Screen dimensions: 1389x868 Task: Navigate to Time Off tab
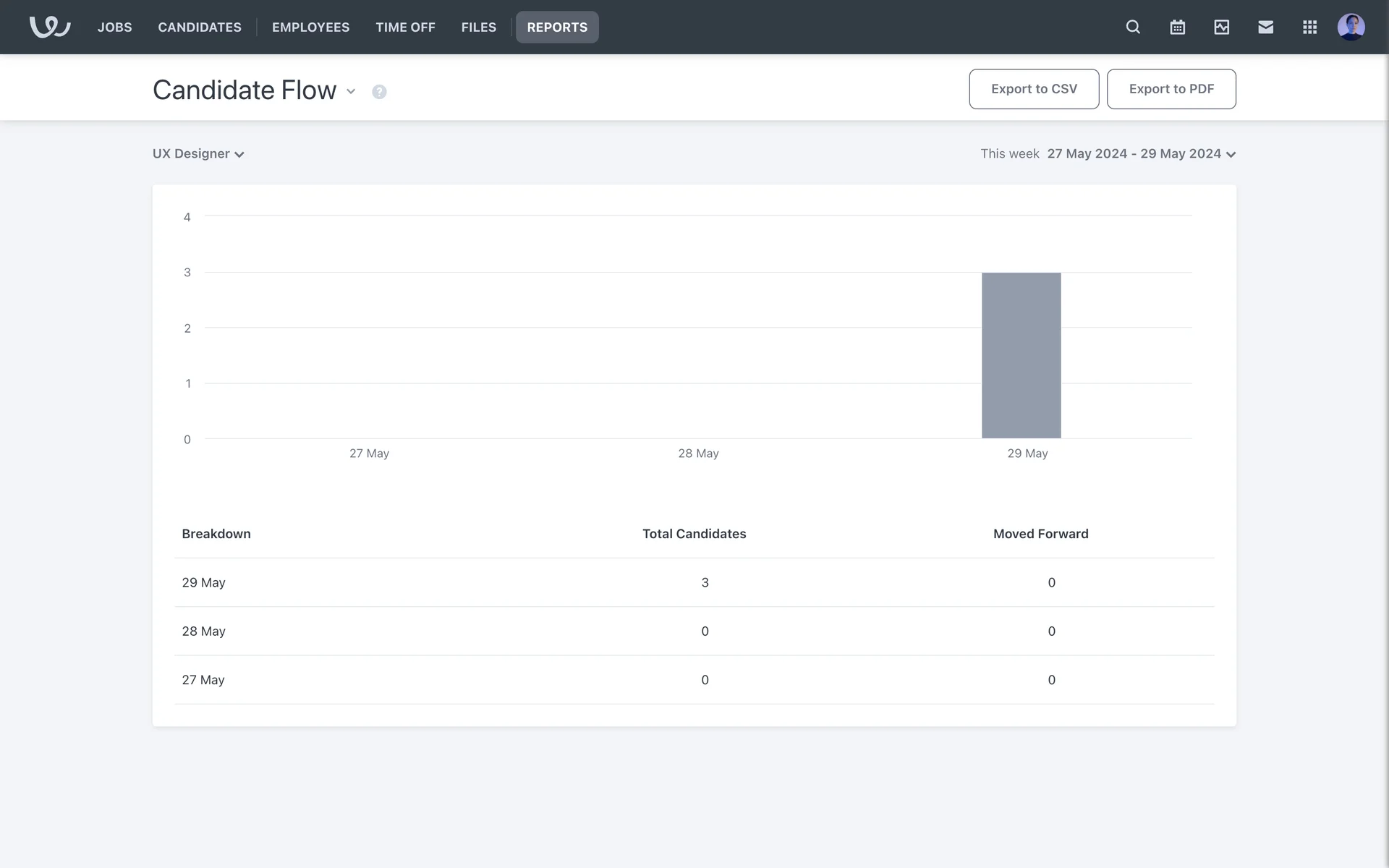(x=405, y=27)
